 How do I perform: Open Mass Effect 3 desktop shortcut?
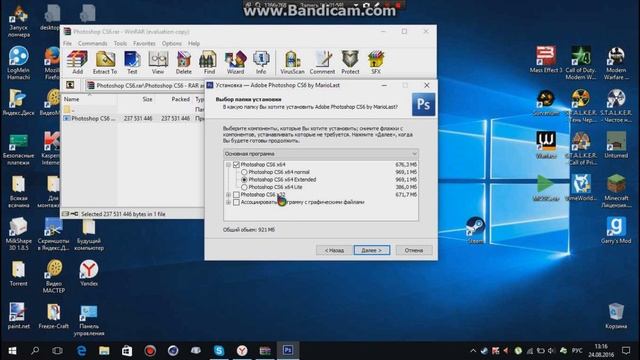point(546,60)
